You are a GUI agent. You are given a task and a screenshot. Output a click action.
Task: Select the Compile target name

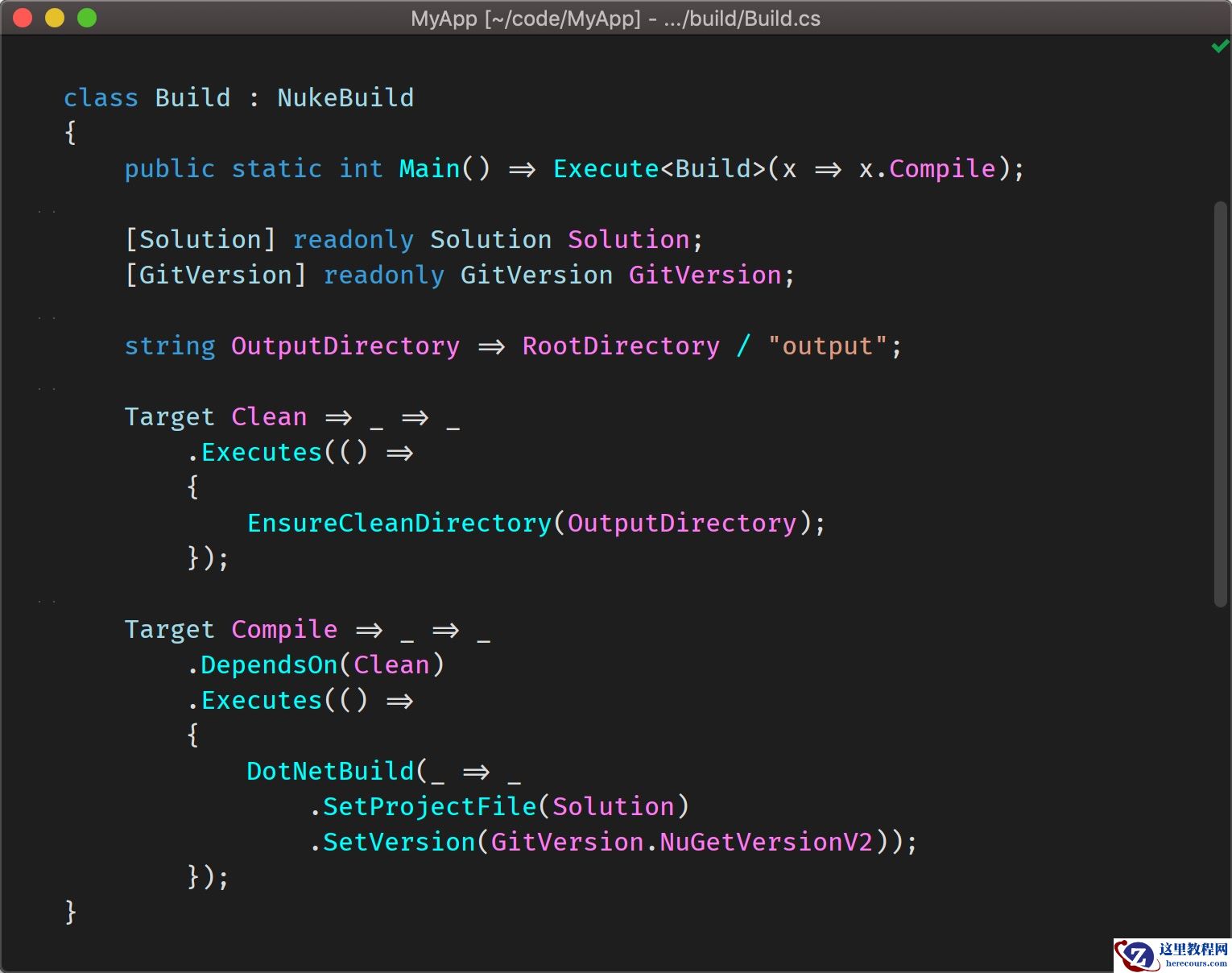pos(284,629)
